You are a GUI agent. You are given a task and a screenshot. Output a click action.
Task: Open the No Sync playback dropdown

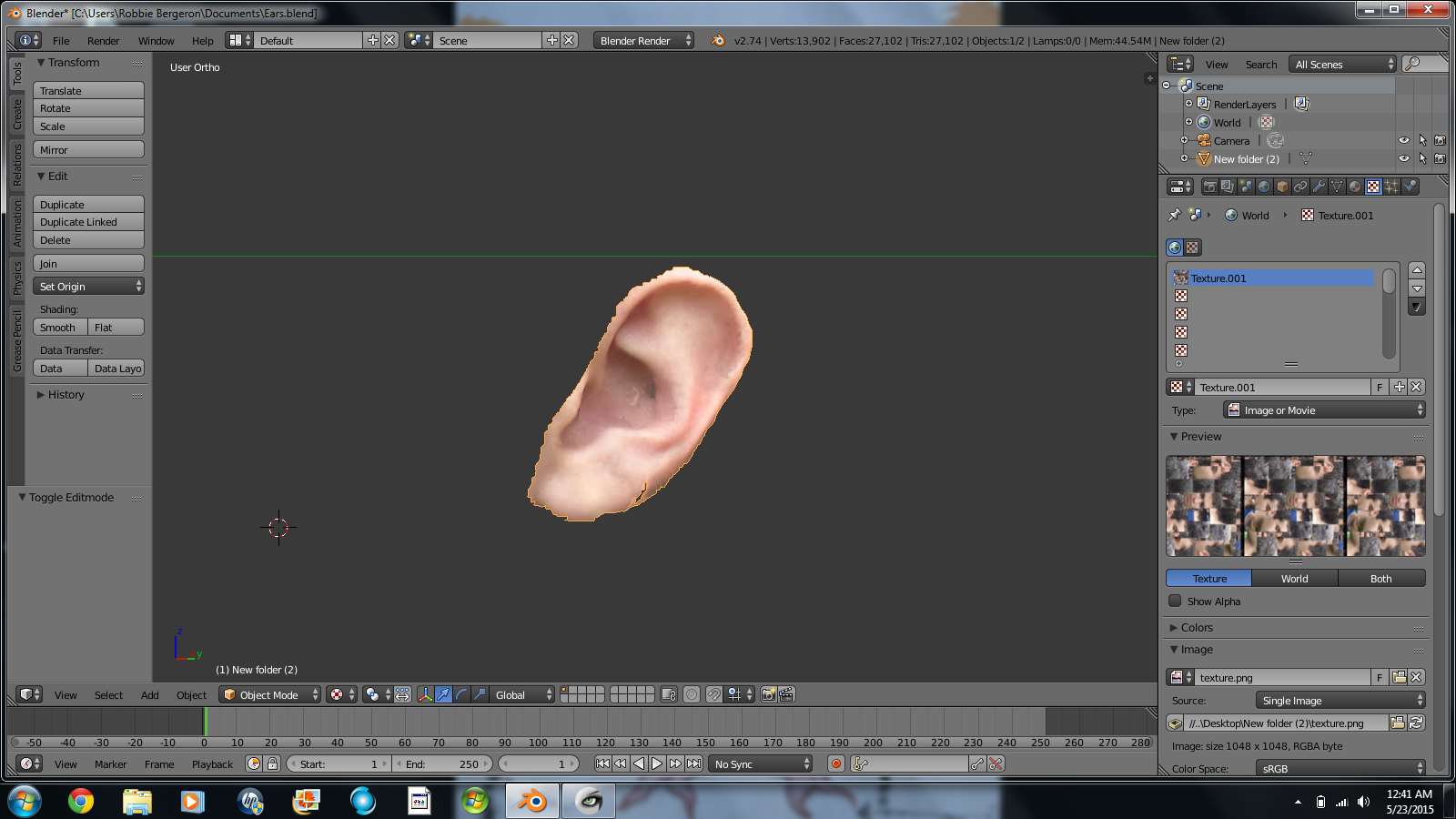pos(760,763)
